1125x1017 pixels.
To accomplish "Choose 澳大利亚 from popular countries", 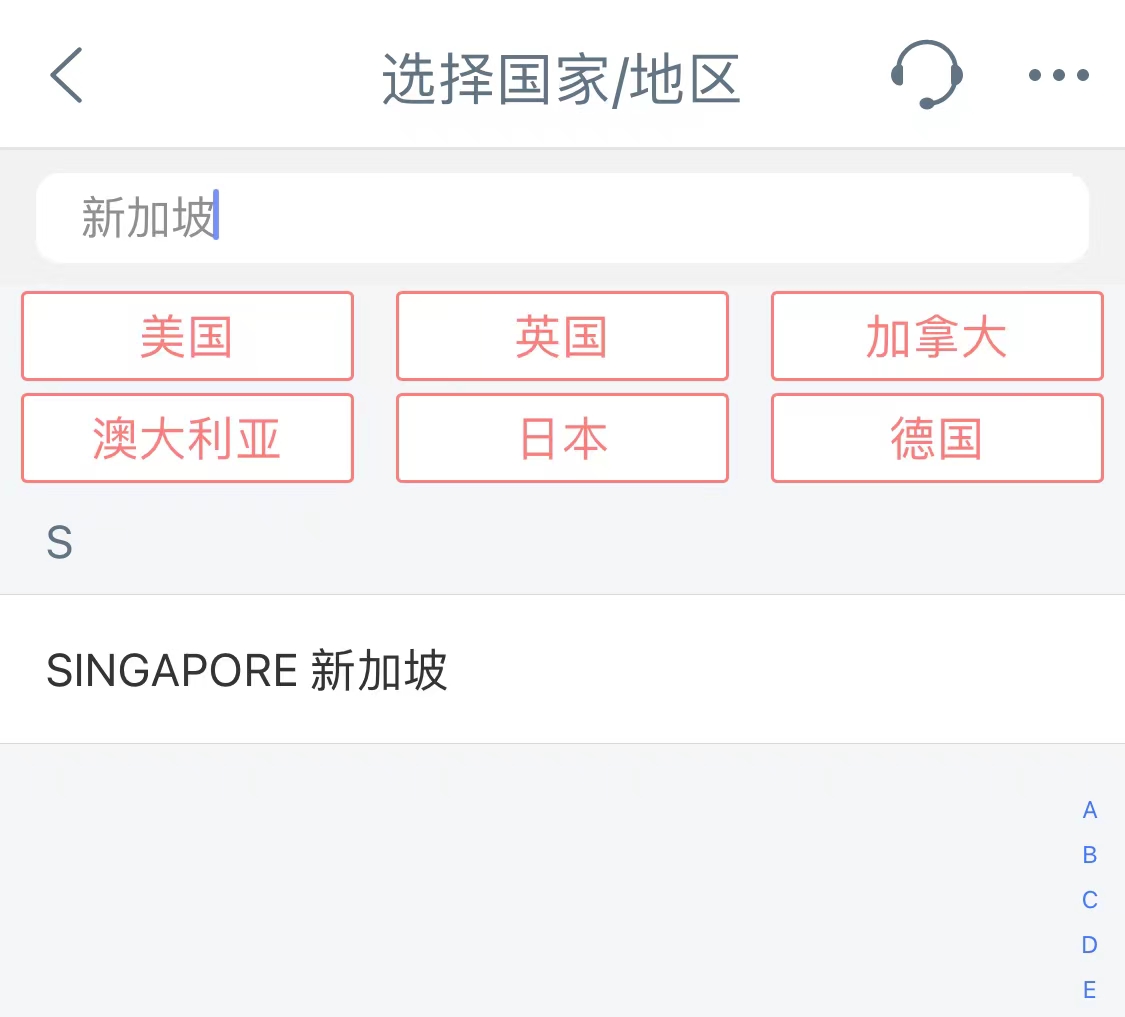I will (x=187, y=439).
